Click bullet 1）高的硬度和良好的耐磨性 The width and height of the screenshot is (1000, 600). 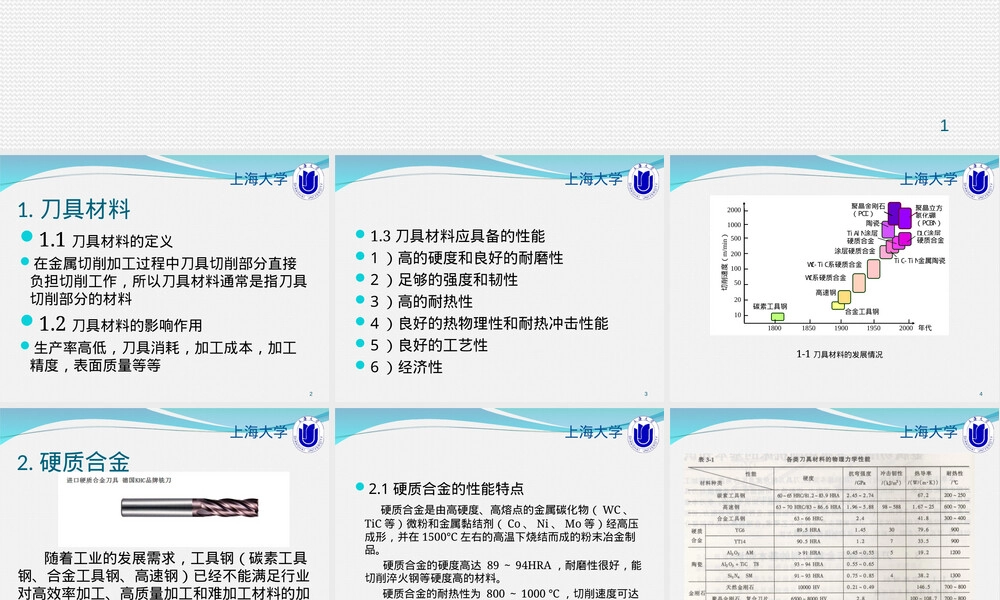[466, 258]
